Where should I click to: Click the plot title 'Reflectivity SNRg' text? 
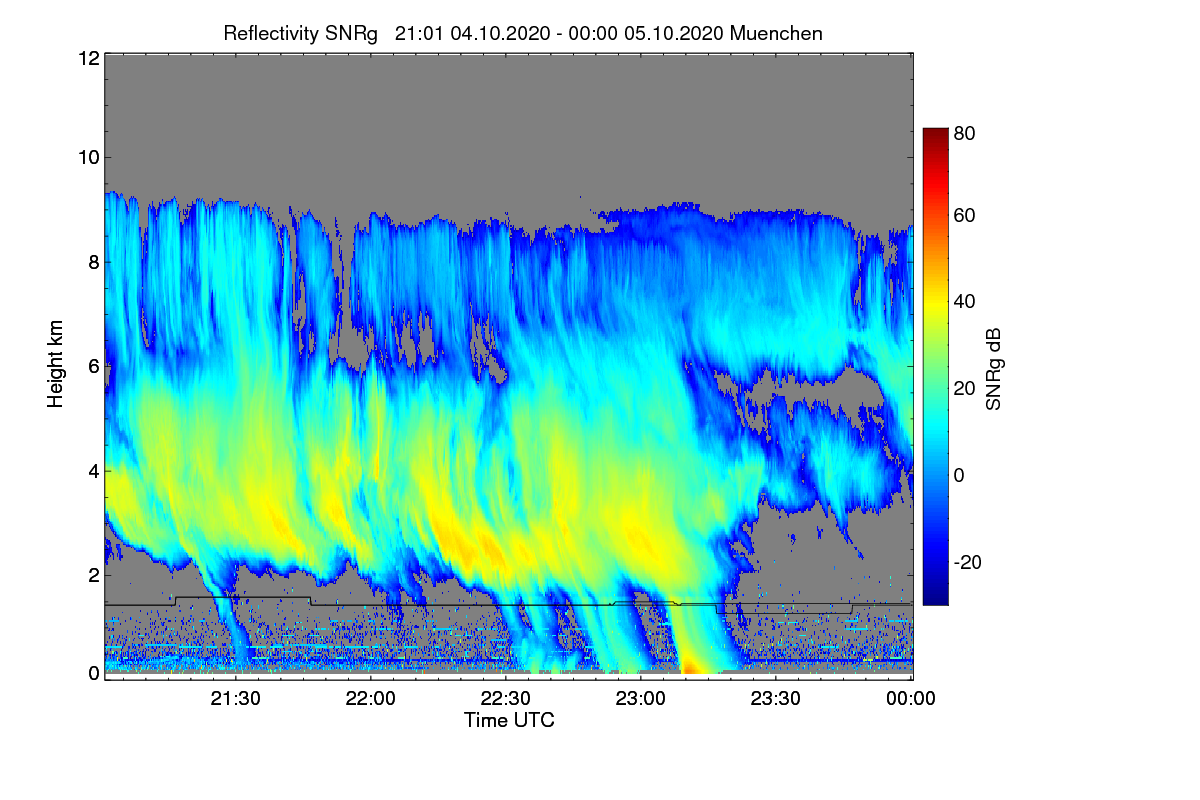point(300,33)
